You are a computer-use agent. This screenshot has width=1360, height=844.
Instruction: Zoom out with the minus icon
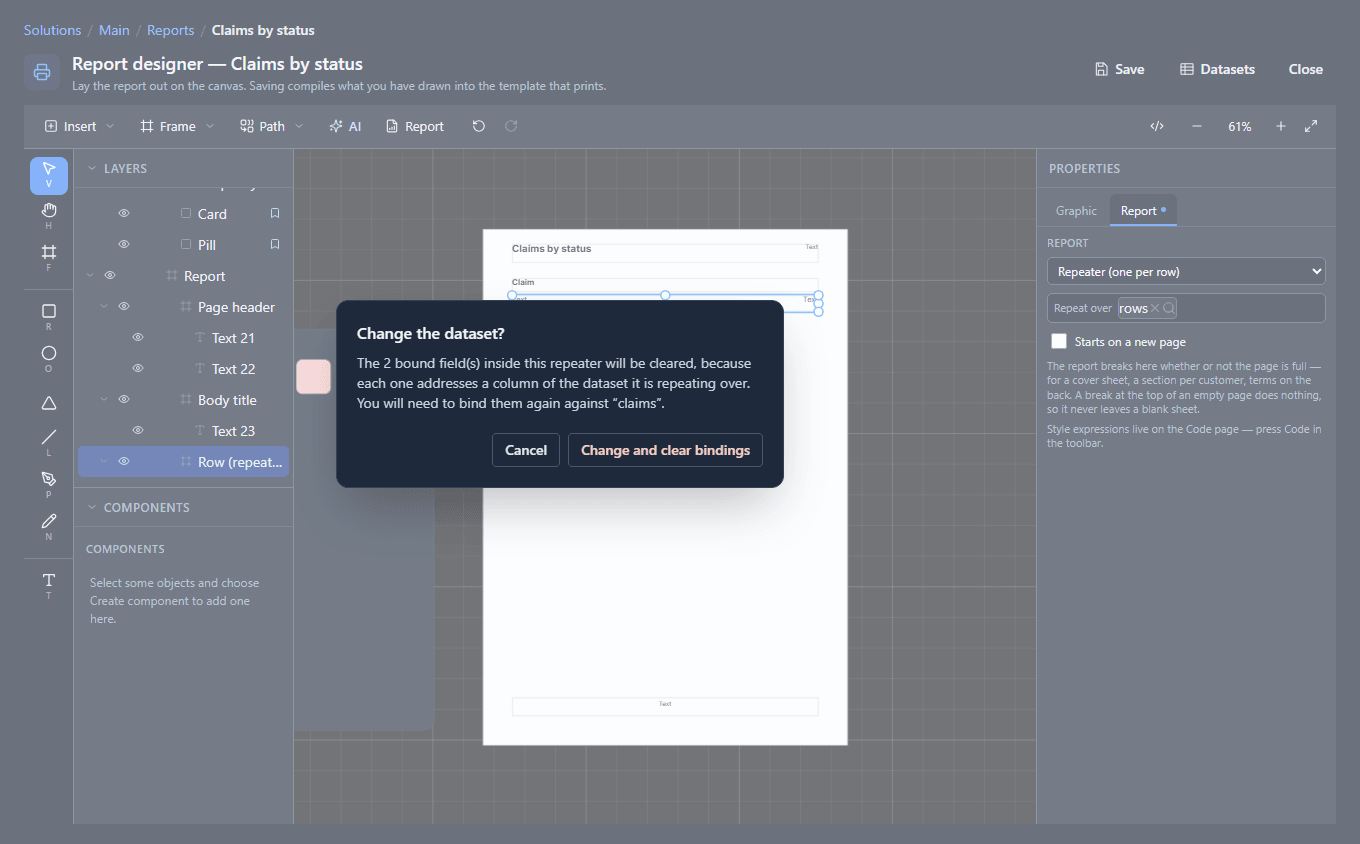click(x=1197, y=126)
